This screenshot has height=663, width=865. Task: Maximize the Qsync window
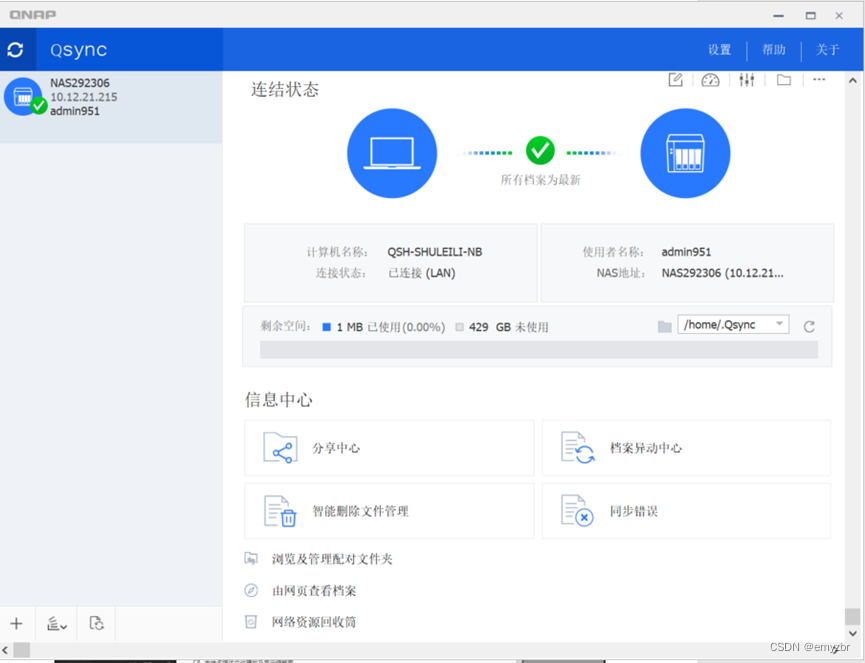coord(810,15)
